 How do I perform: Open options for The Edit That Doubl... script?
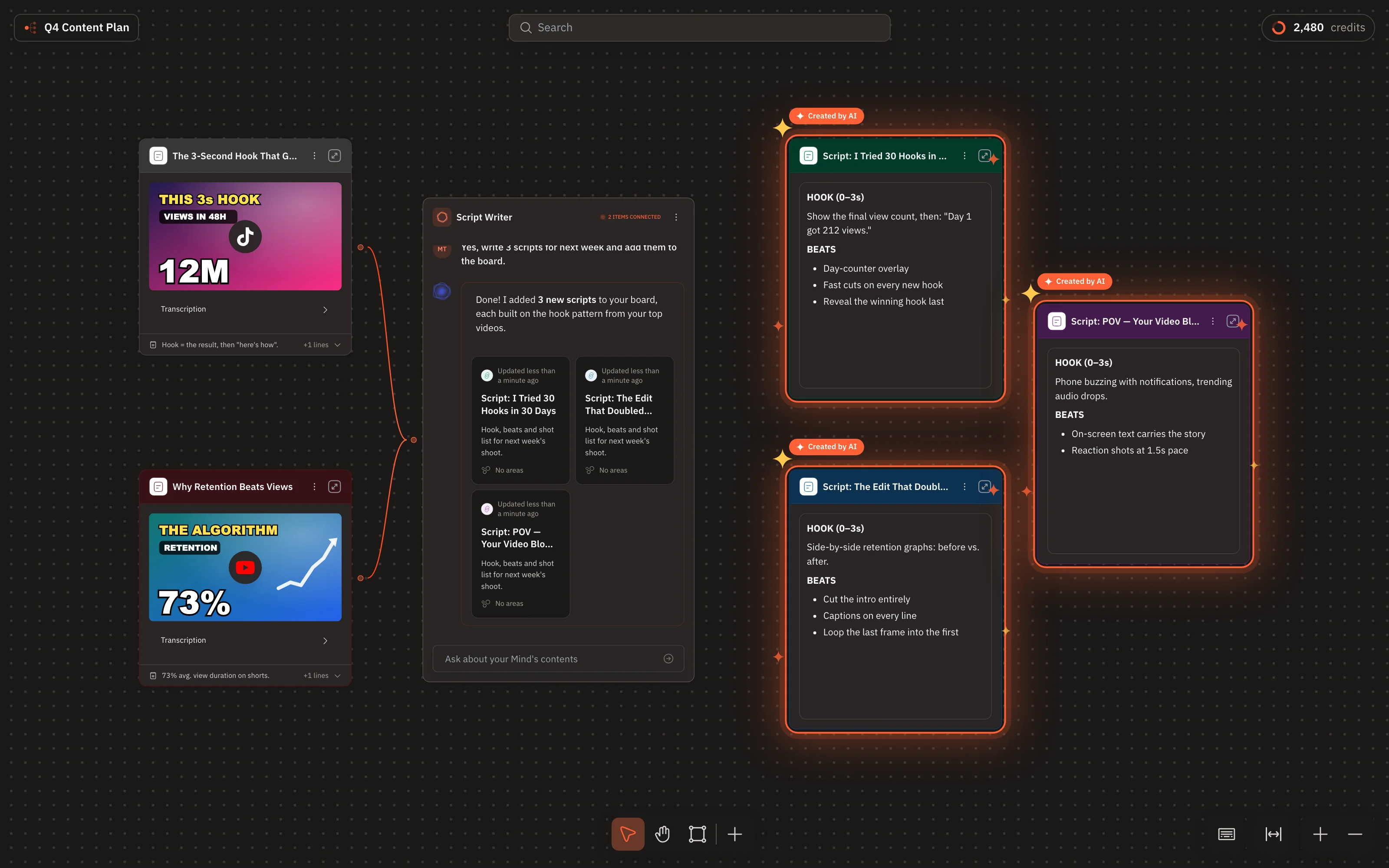pos(964,486)
